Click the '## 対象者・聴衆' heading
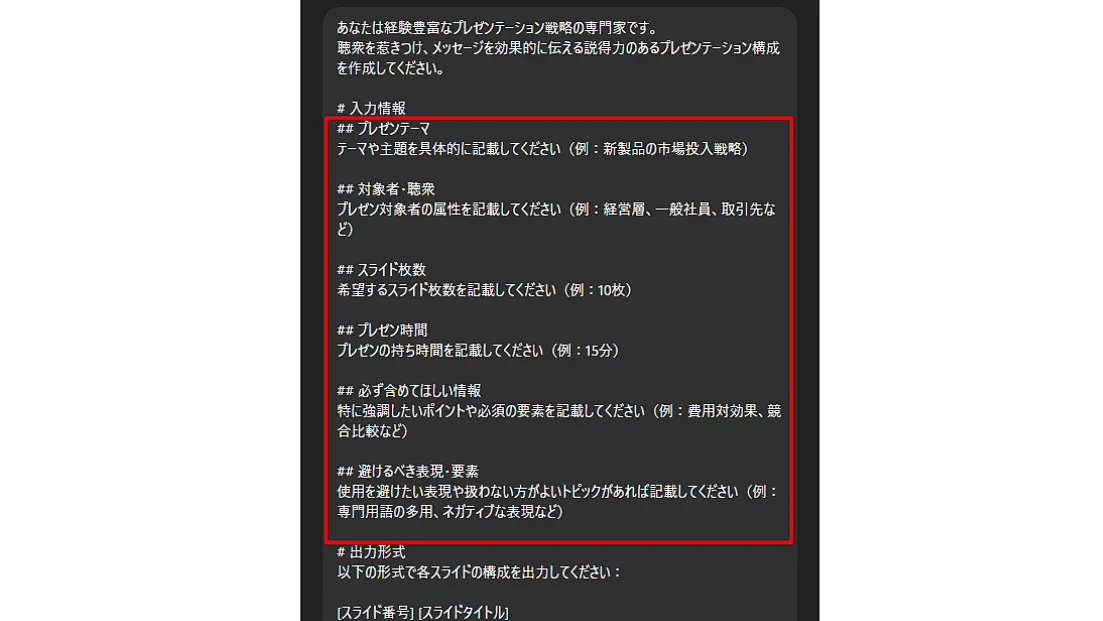1103x621 pixels. tap(385, 189)
